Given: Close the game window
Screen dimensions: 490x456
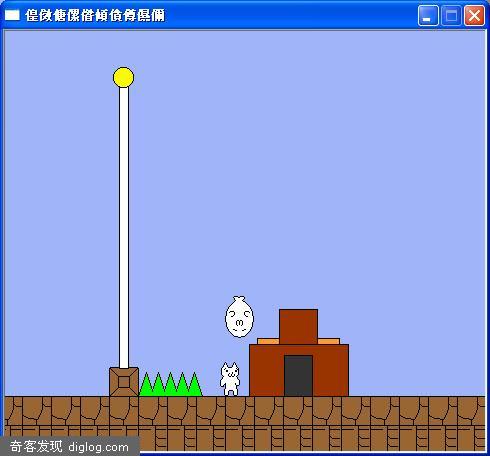Looking at the screenshot, I should pos(474,15).
